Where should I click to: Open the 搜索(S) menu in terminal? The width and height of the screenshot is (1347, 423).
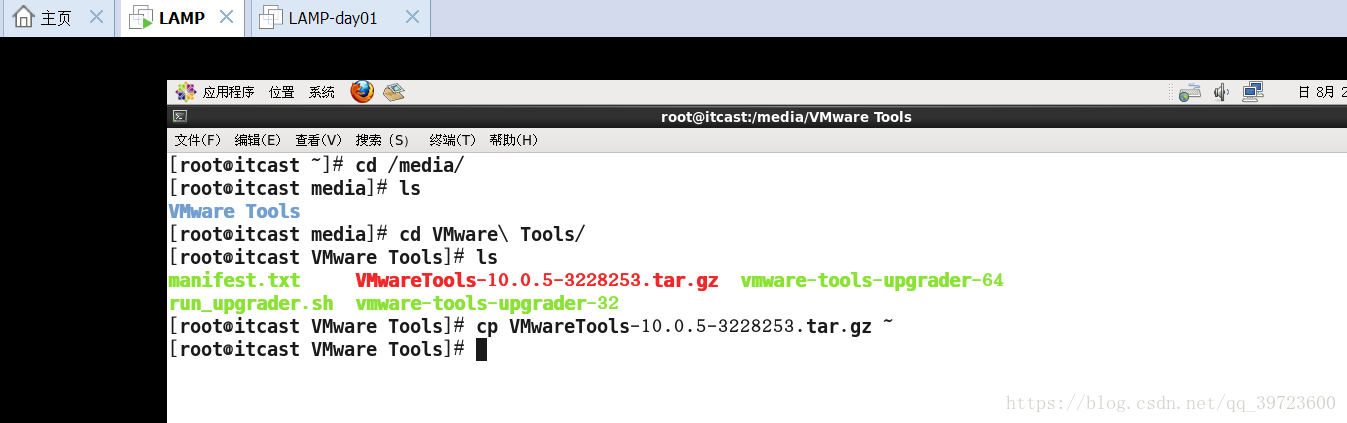[x=383, y=140]
